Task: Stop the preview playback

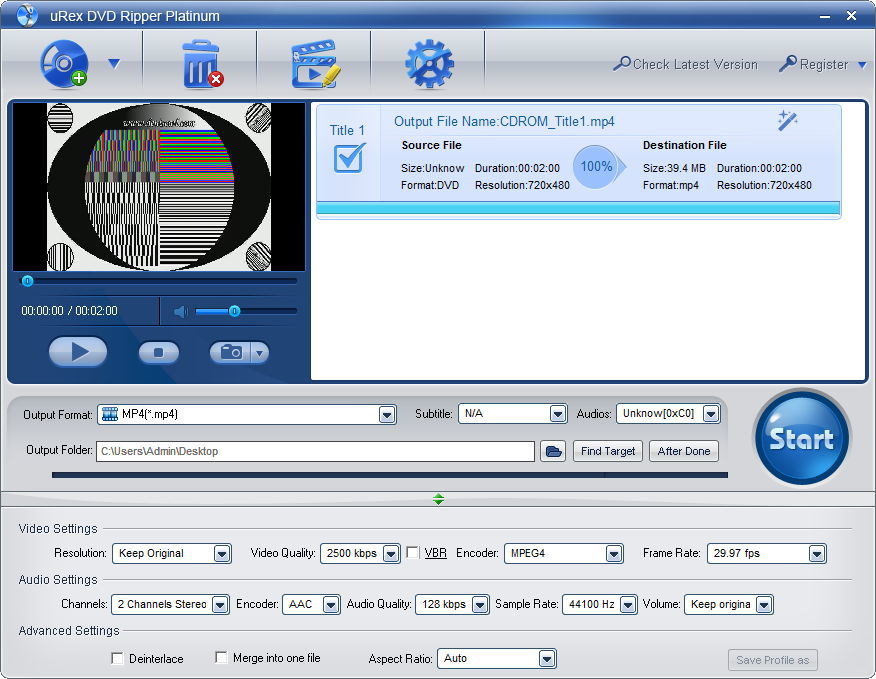Action: point(159,352)
